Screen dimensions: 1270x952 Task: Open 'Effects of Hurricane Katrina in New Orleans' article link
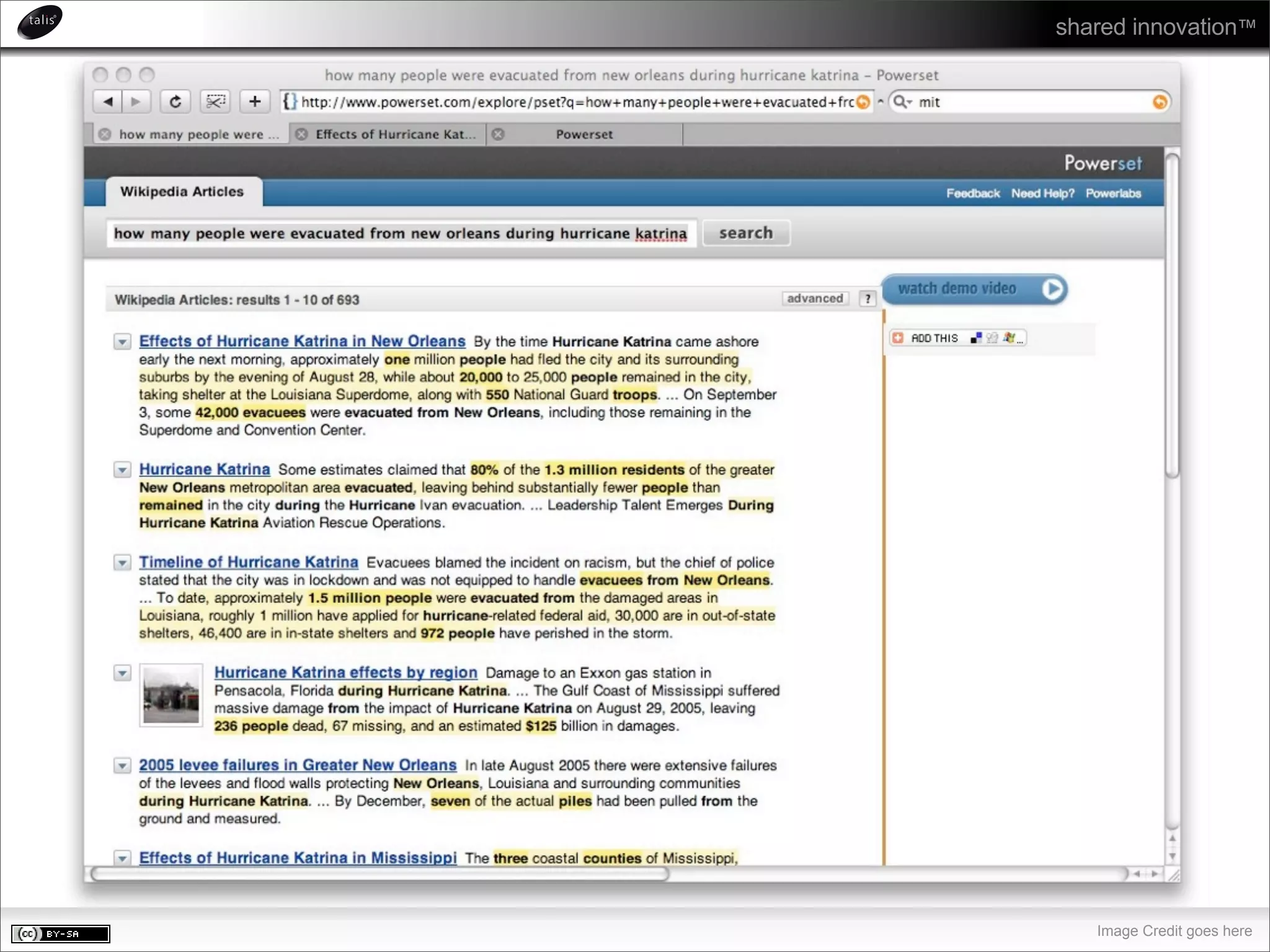[302, 341]
